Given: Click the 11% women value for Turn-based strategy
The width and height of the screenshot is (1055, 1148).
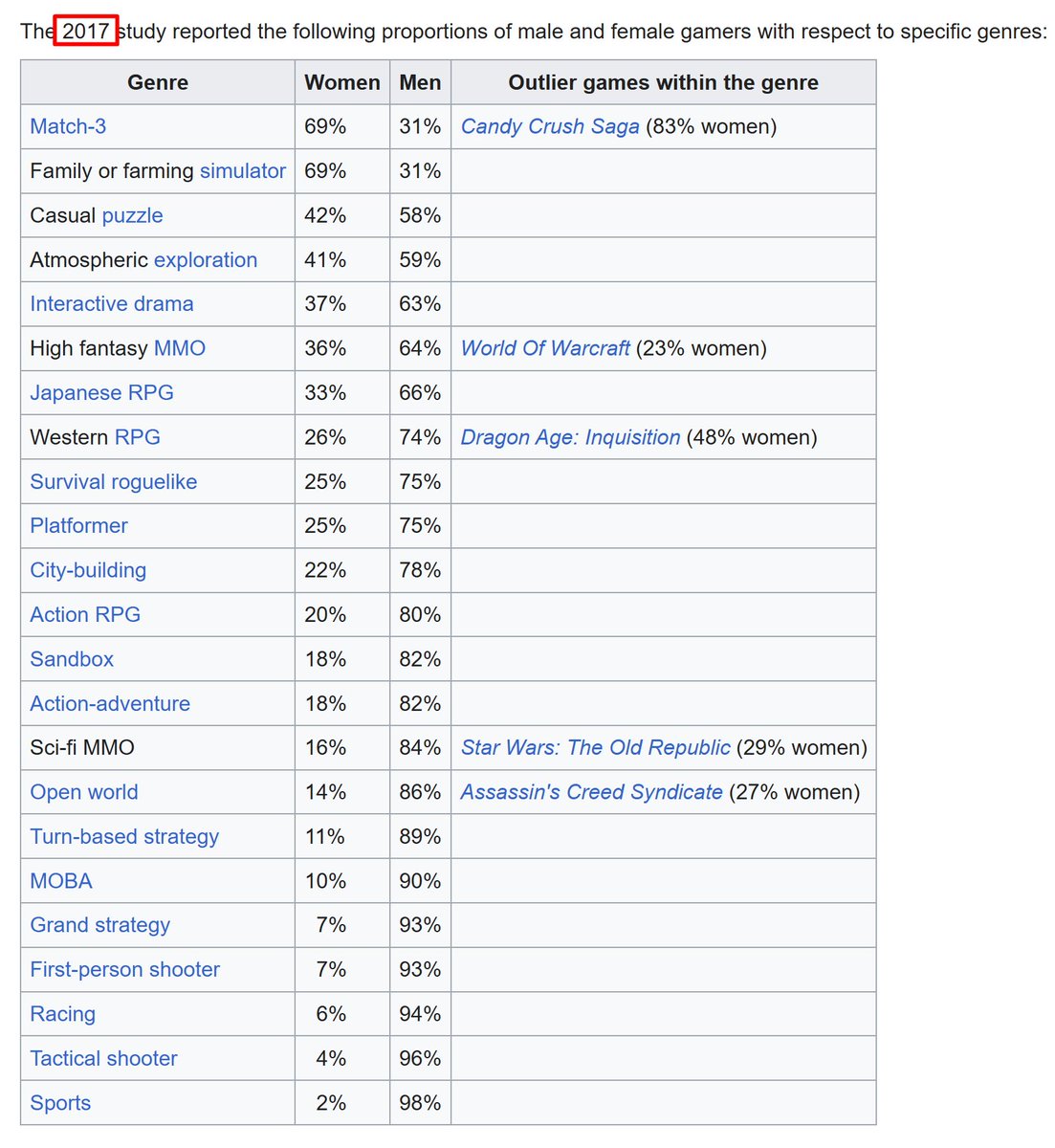Looking at the screenshot, I should pyautogui.click(x=325, y=836).
